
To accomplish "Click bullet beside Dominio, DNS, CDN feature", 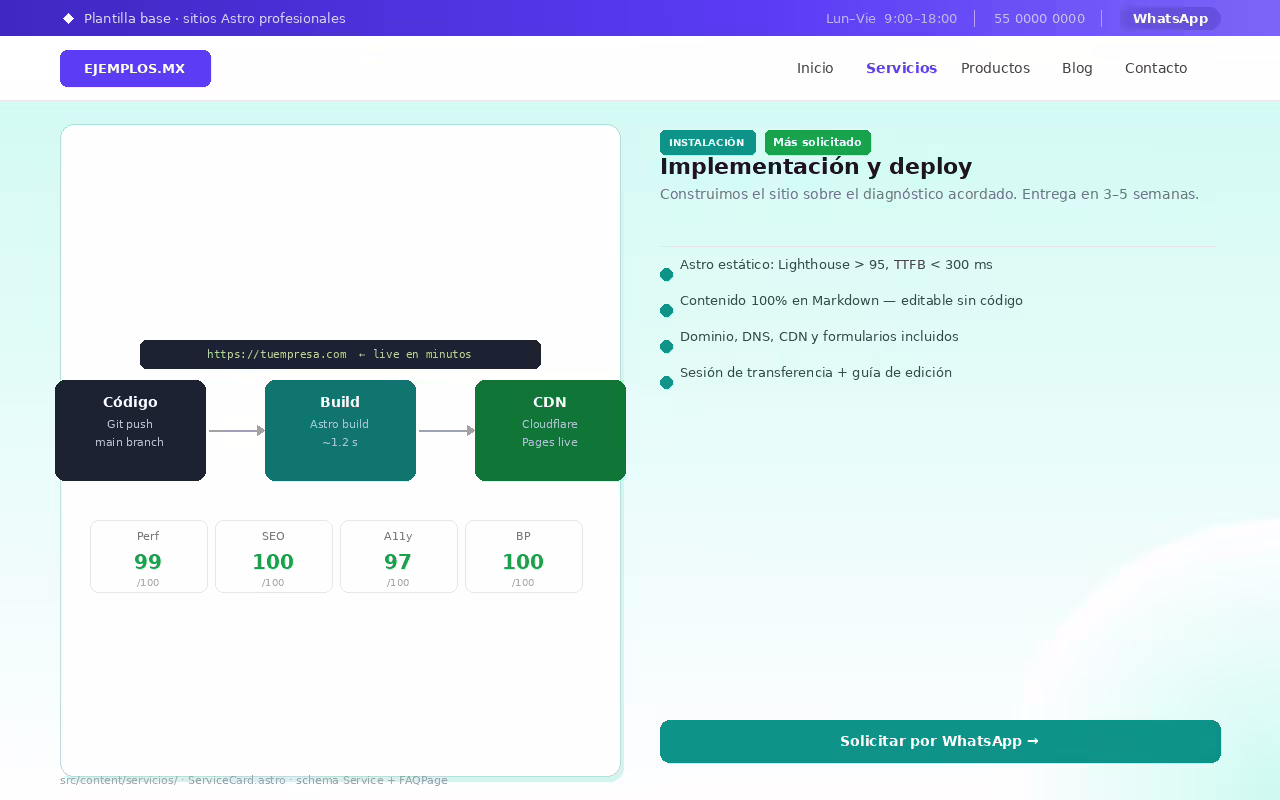I will 666,347.
